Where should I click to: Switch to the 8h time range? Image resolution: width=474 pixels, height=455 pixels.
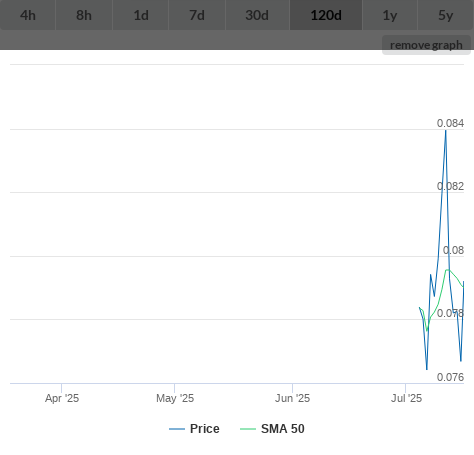(84, 15)
